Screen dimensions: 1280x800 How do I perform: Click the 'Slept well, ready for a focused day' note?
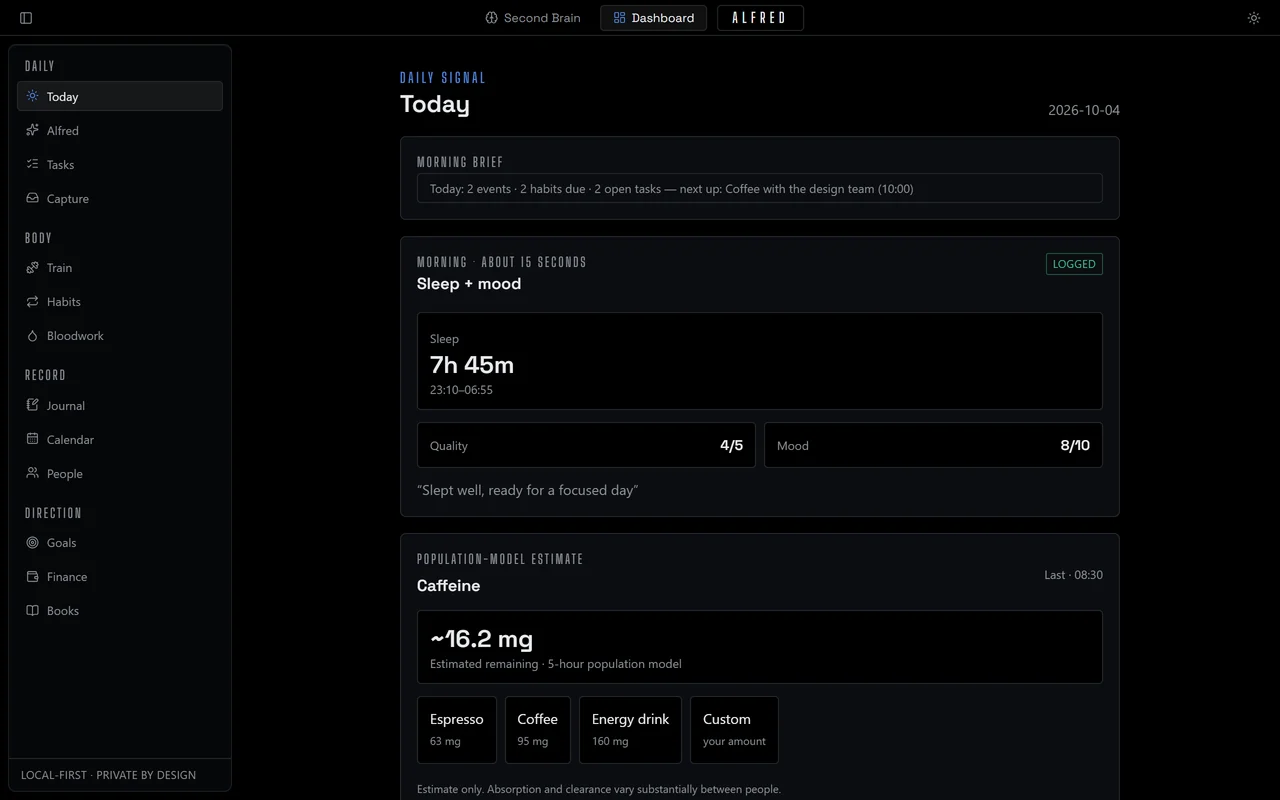point(527,490)
